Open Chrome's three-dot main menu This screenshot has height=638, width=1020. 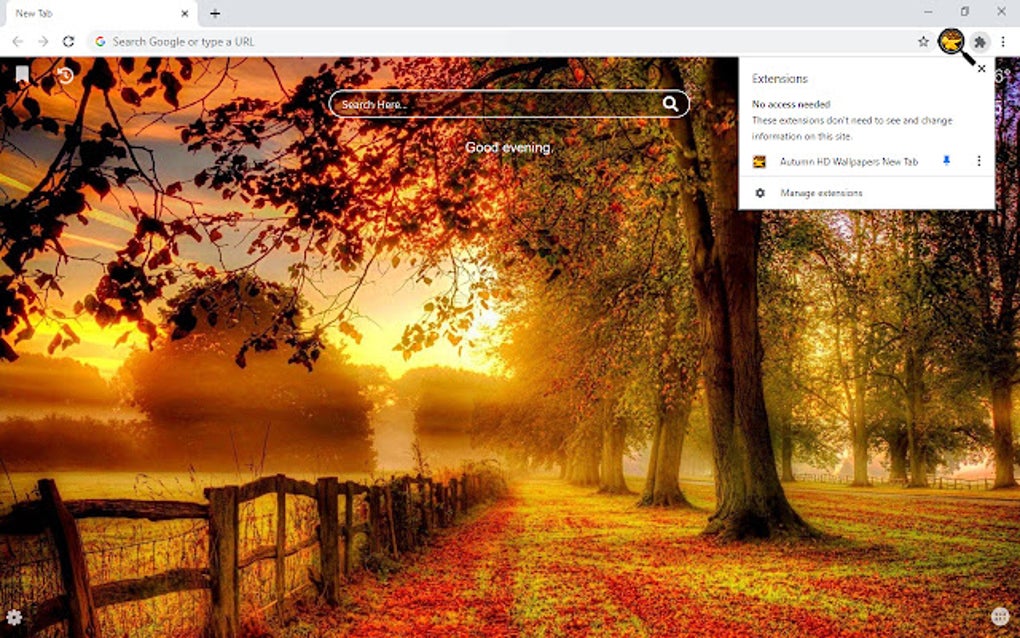click(x=1003, y=42)
